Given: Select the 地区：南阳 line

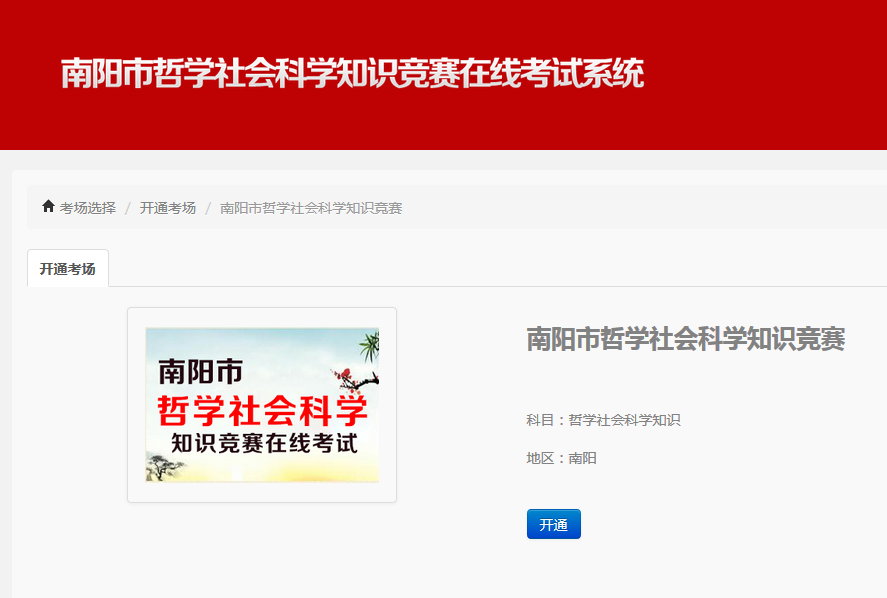Looking at the screenshot, I should click(561, 458).
